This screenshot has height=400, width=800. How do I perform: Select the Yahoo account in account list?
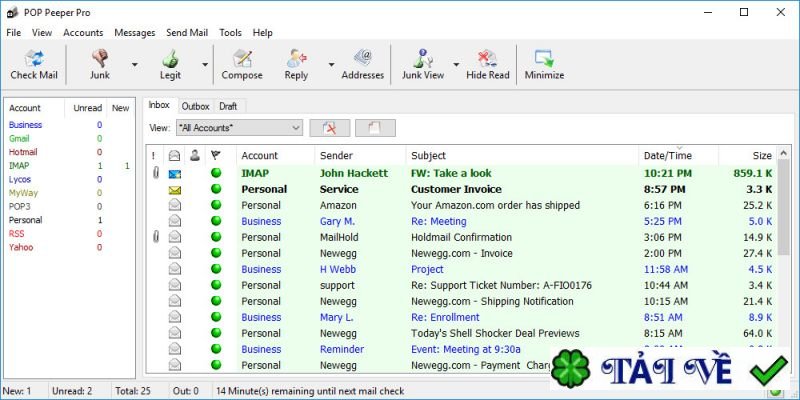click(21, 247)
